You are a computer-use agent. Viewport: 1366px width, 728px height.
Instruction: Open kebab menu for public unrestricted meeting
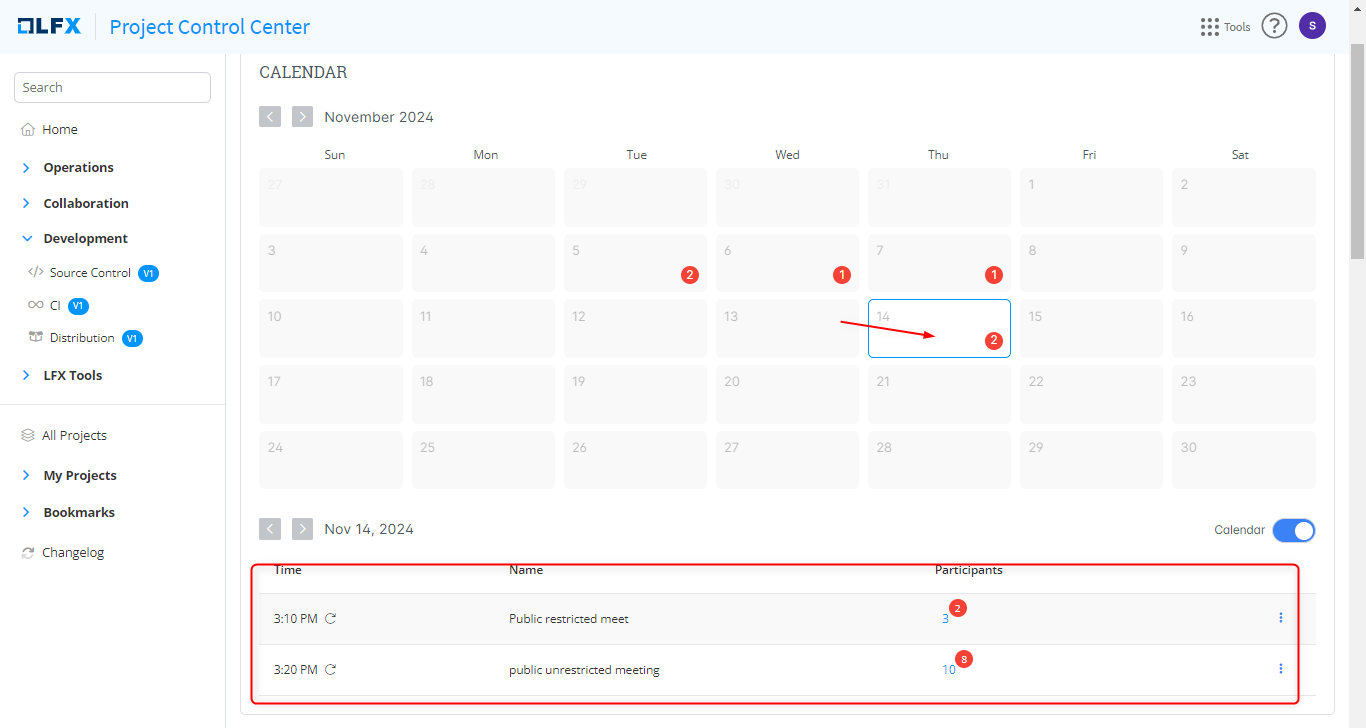(x=1280, y=669)
